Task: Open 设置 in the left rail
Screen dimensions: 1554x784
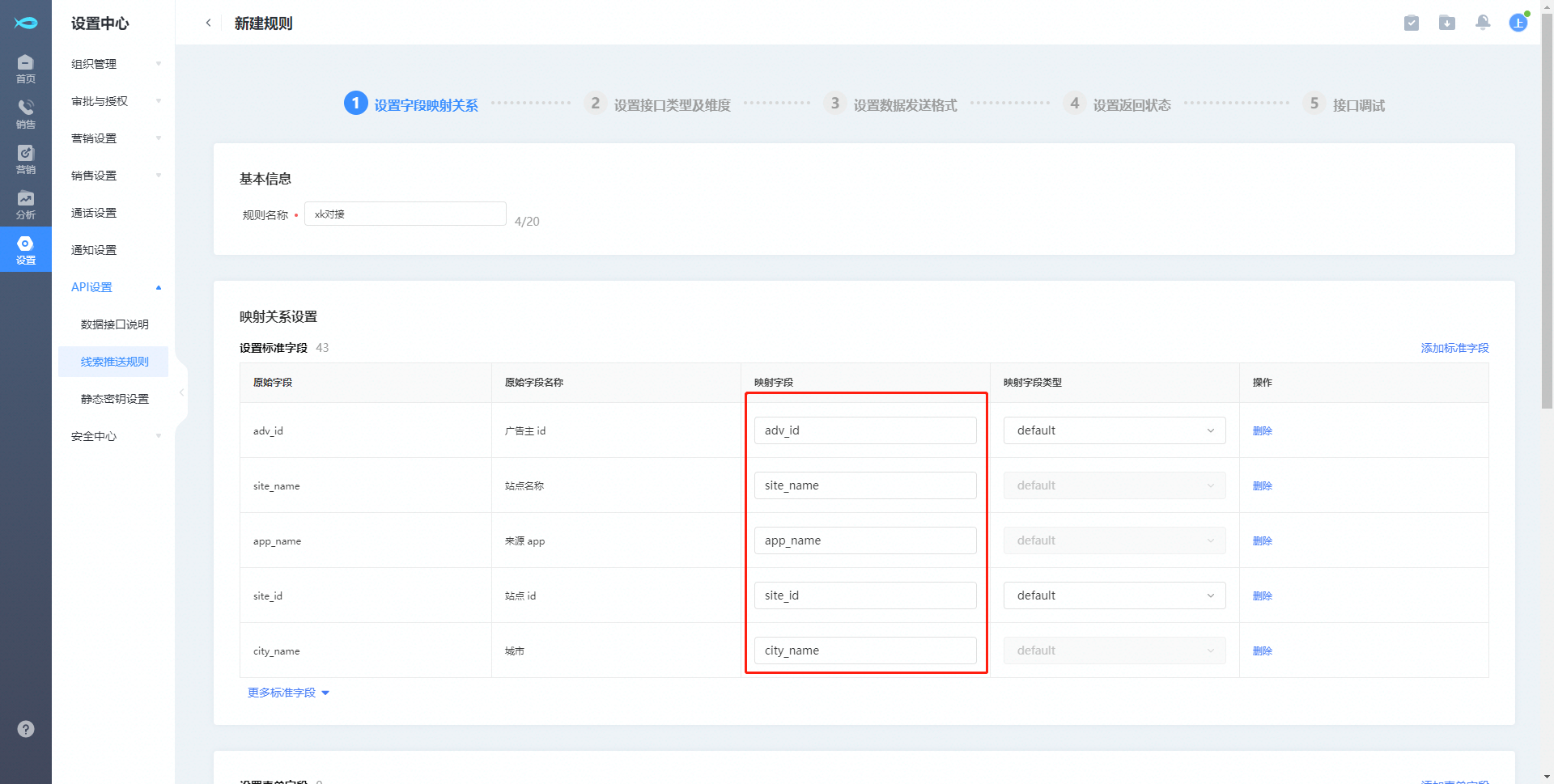Action: (x=26, y=249)
